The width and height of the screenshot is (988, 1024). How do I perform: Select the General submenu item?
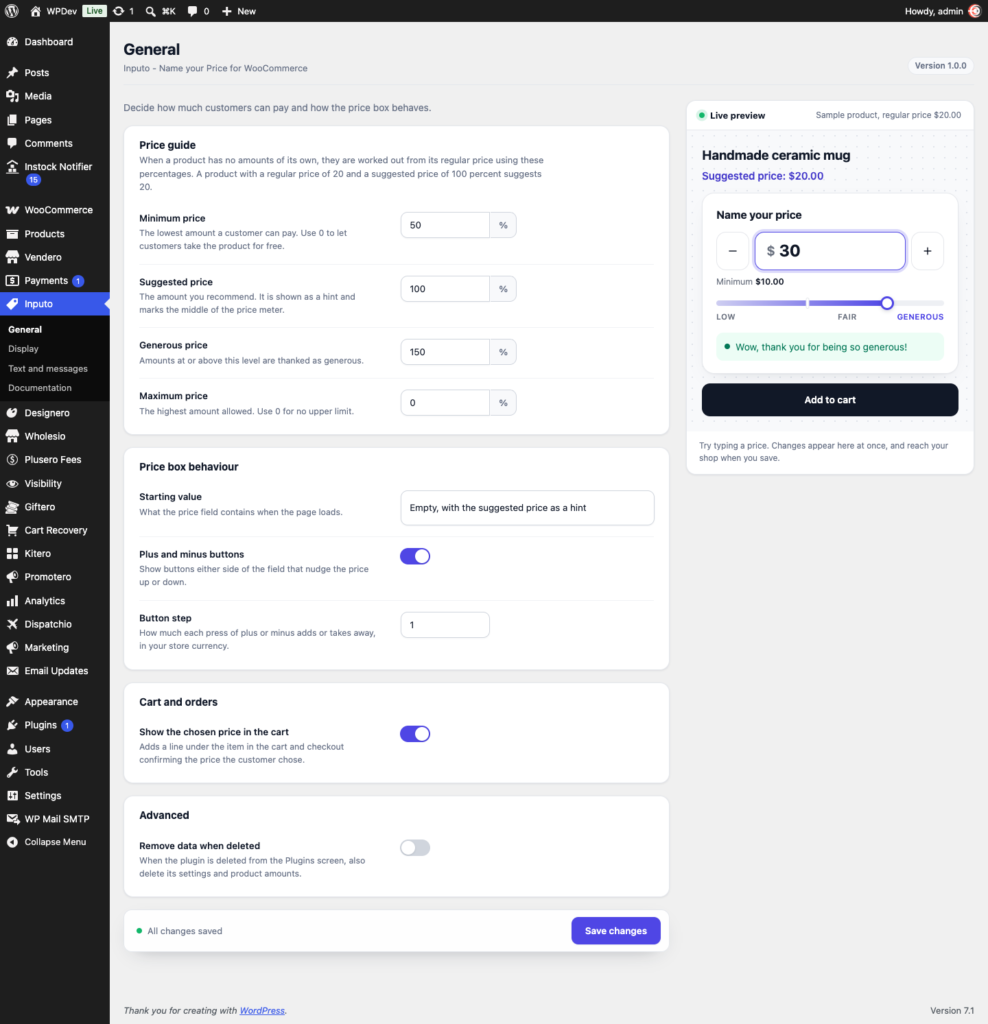25,330
